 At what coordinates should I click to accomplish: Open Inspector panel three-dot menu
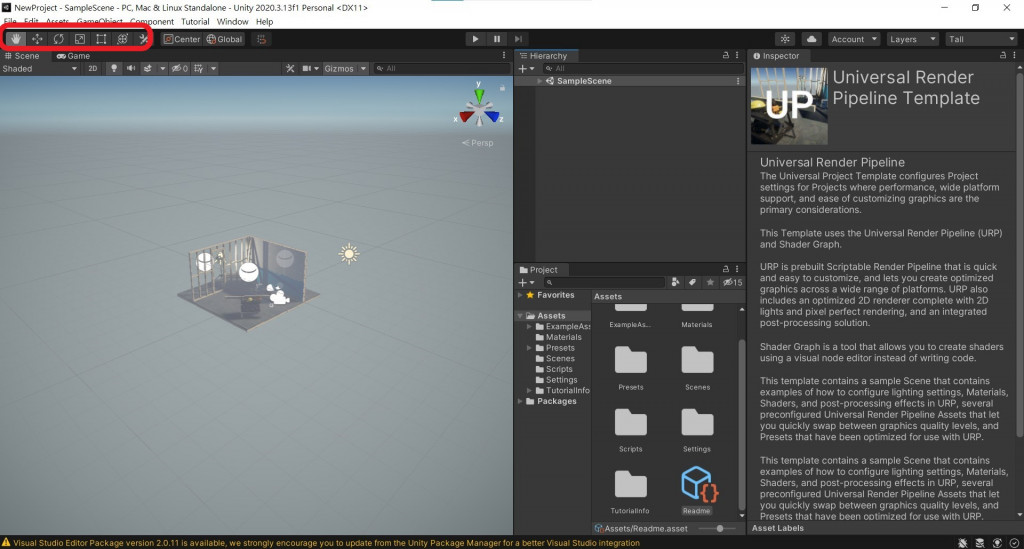tap(1014, 55)
